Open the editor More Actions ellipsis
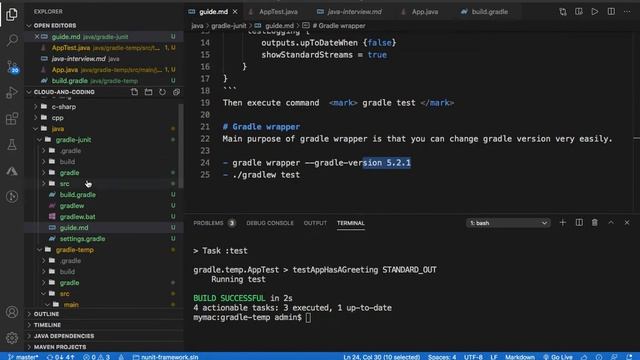 pos(627,12)
